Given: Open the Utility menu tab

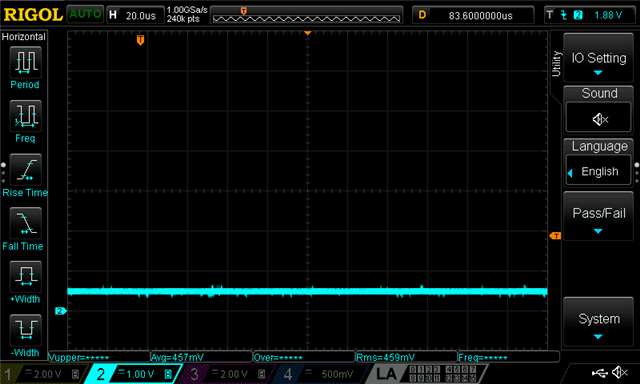Looking at the screenshot, I should (x=556, y=64).
